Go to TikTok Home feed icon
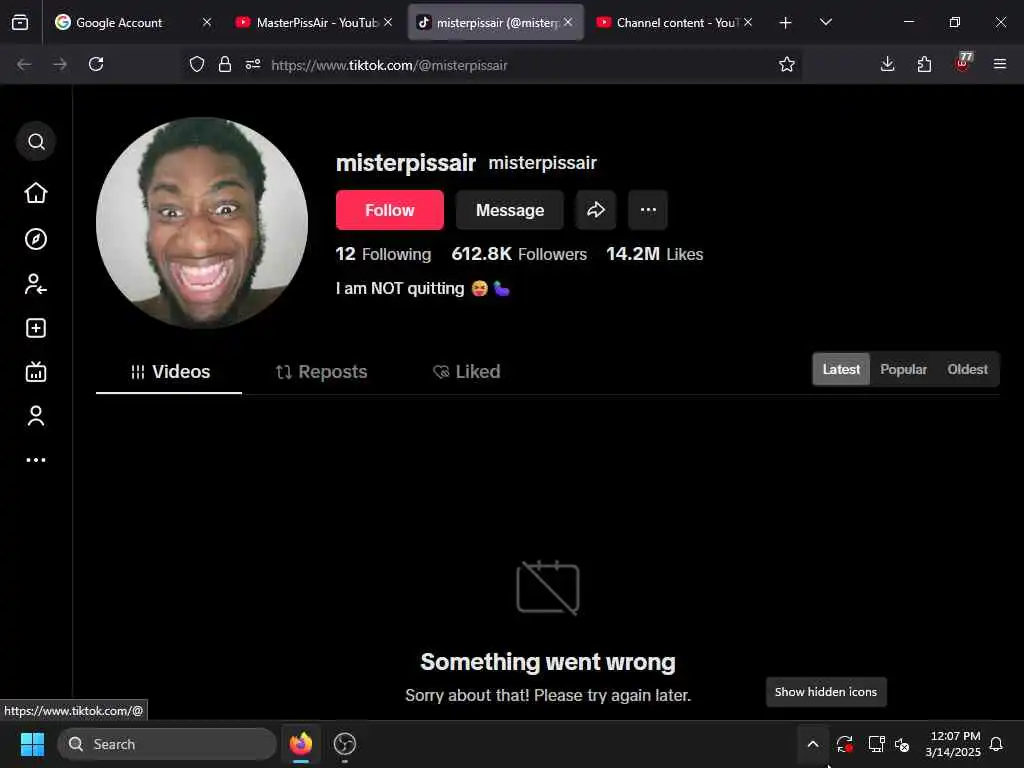The height and width of the screenshot is (768, 1024). [36, 193]
